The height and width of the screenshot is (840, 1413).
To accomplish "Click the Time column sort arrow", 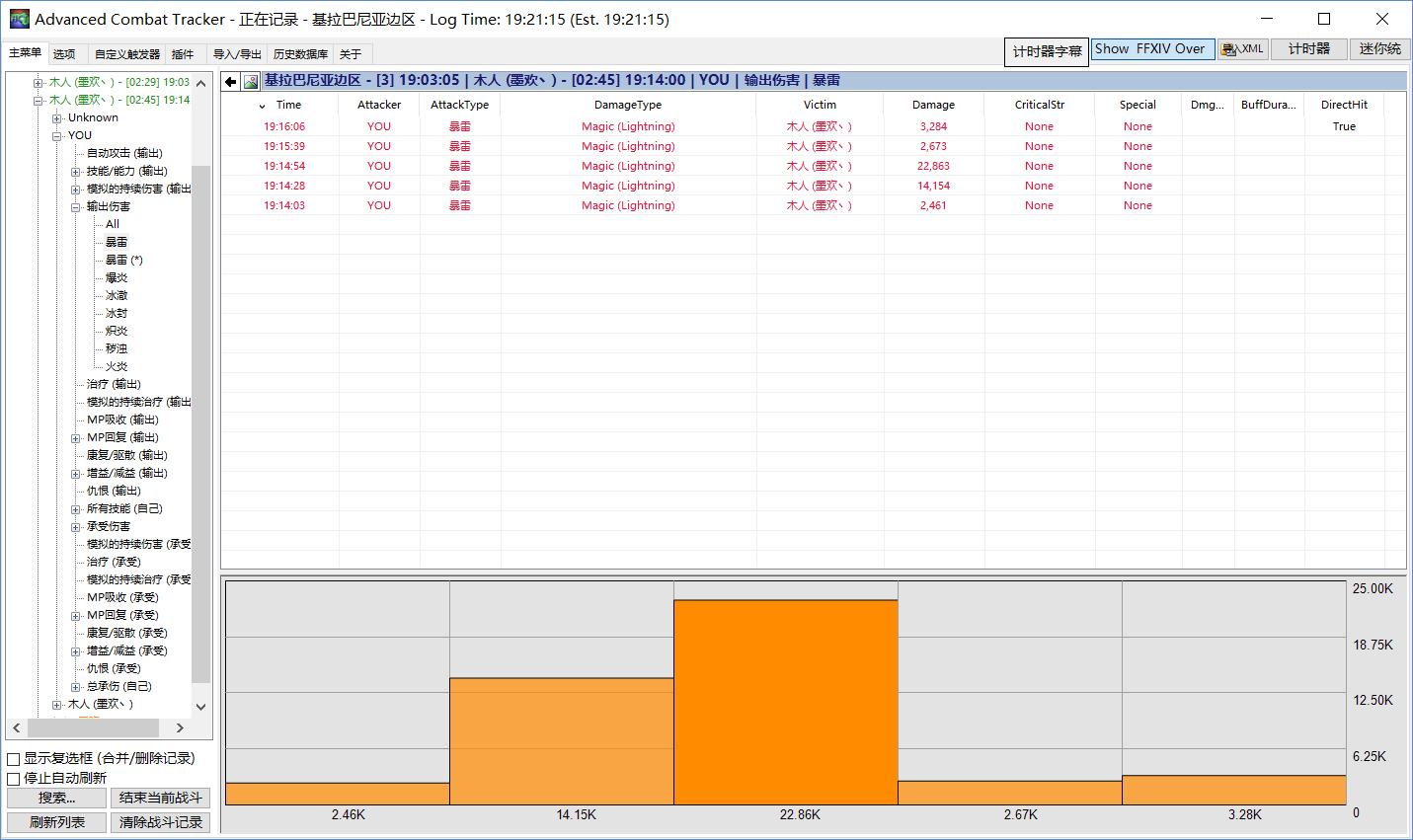I will 262,106.
